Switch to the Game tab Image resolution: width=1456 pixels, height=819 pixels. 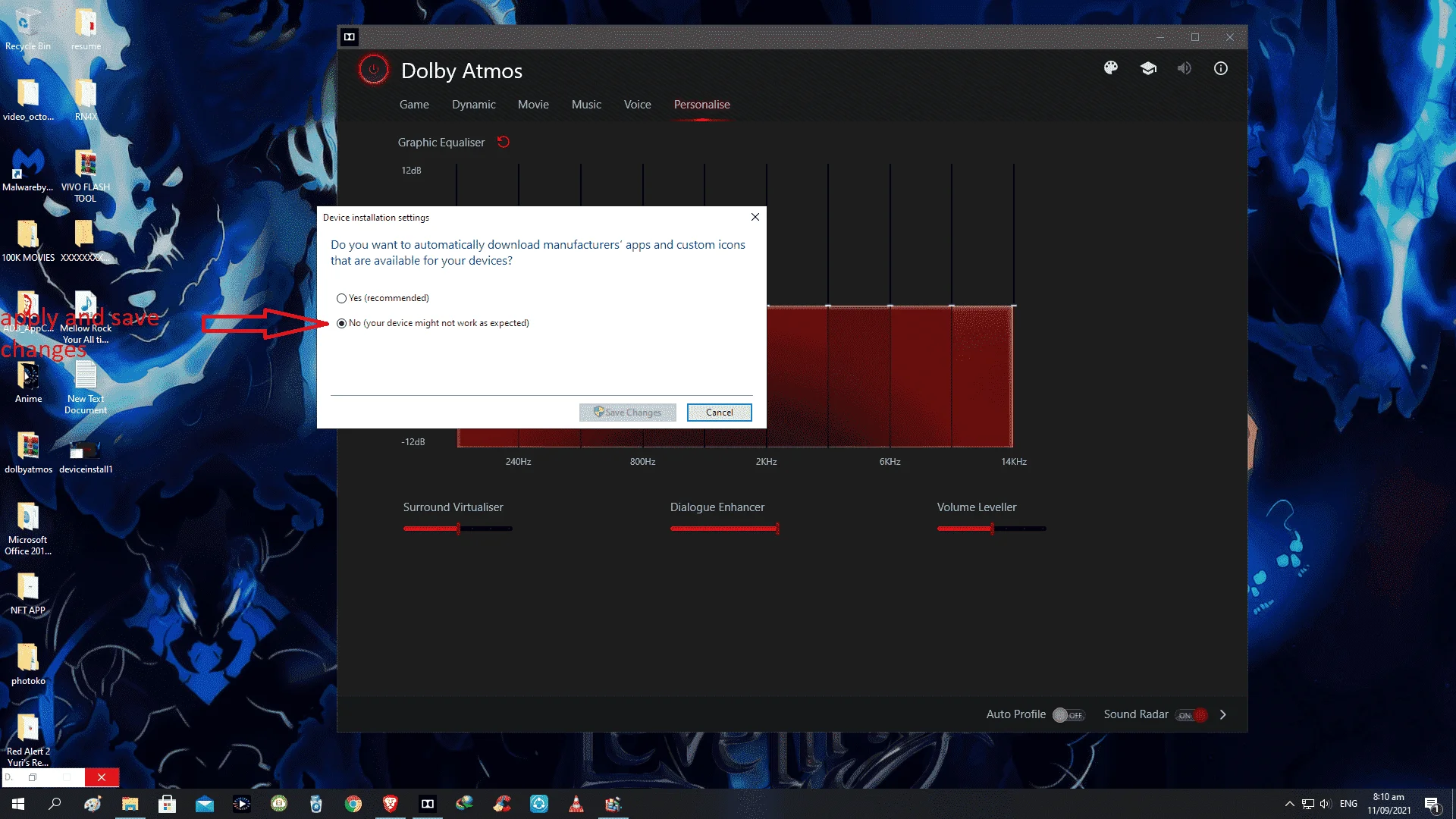(x=414, y=105)
